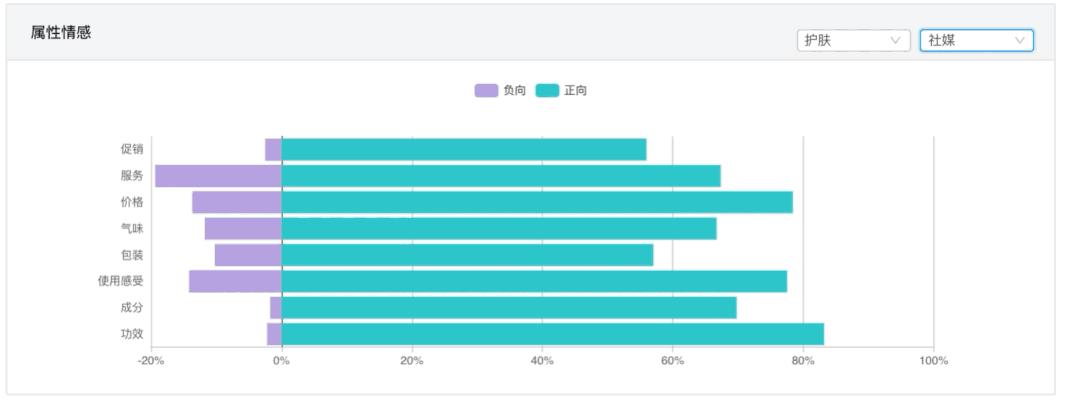The height and width of the screenshot is (407, 1080).
Task: Click the teal 正向 legend swatch
Action: pyautogui.click(x=547, y=91)
